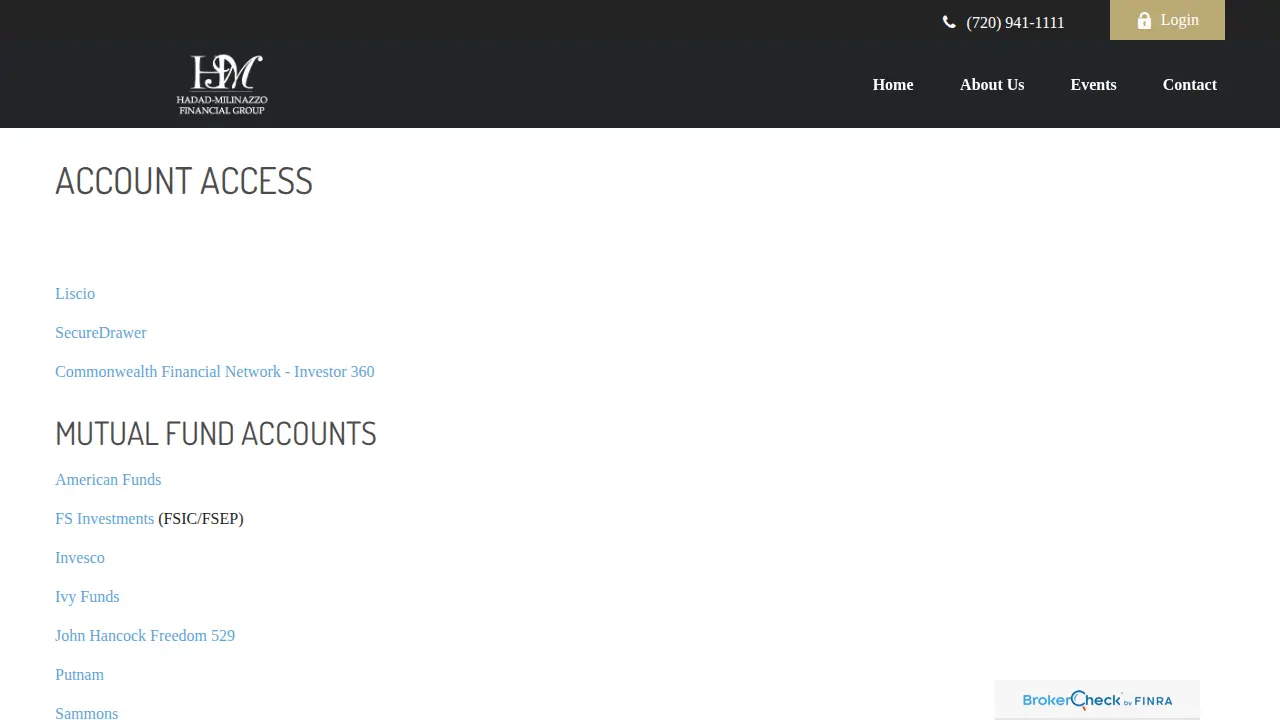Visit the Putnam link
Viewport: 1280px width, 720px height.
pyautogui.click(x=79, y=674)
